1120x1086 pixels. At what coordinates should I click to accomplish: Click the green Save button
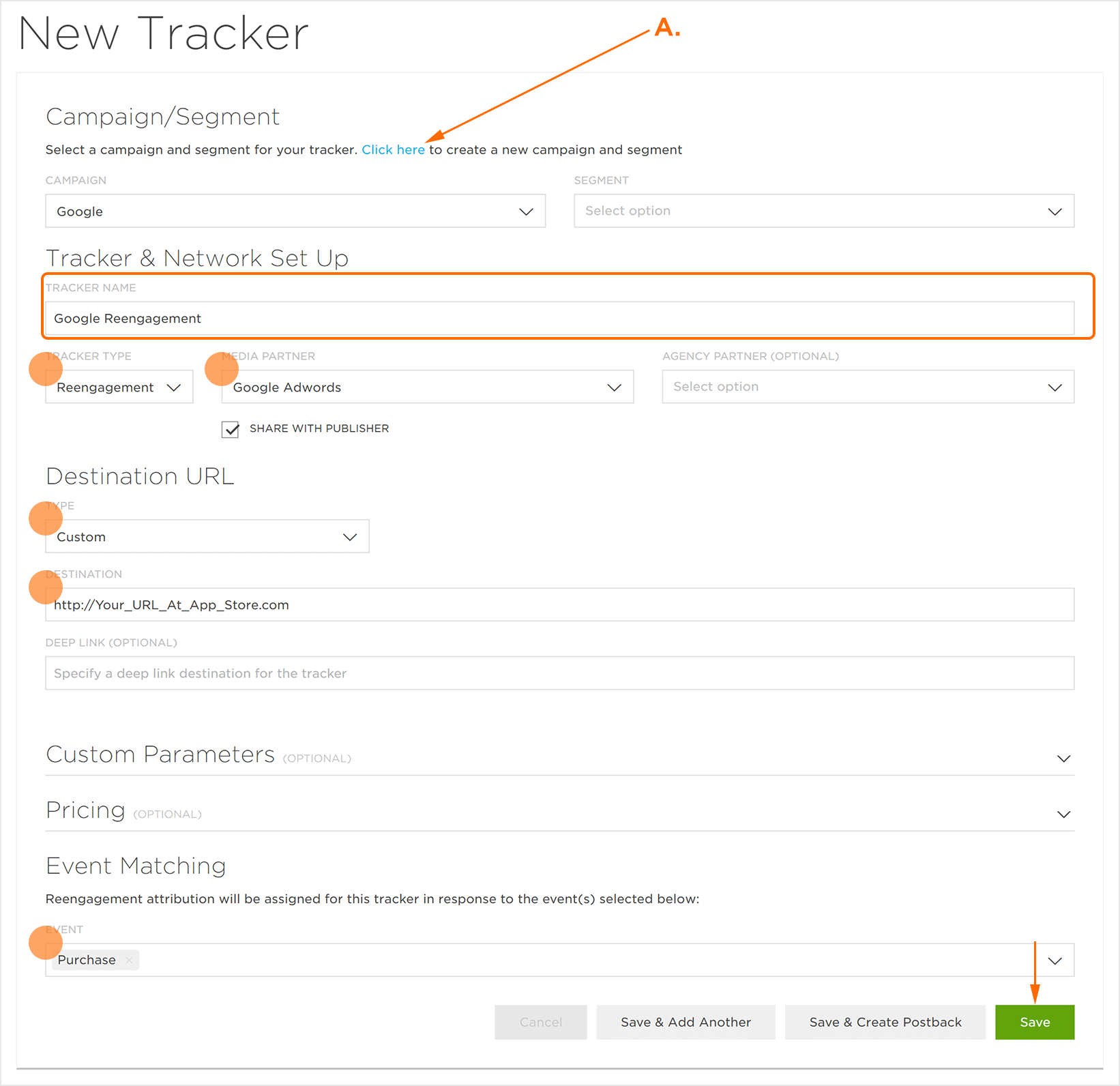(1034, 1022)
